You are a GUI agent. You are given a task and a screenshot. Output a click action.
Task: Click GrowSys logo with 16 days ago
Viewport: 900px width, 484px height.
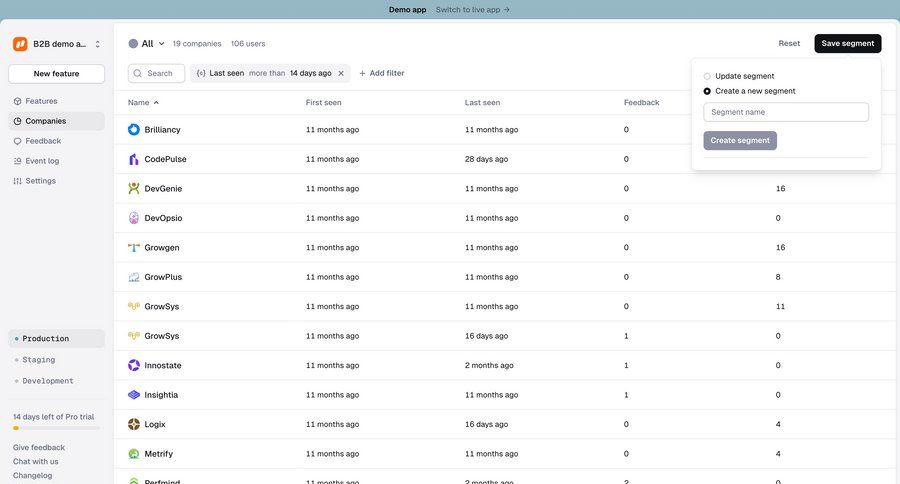click(134, 336)
